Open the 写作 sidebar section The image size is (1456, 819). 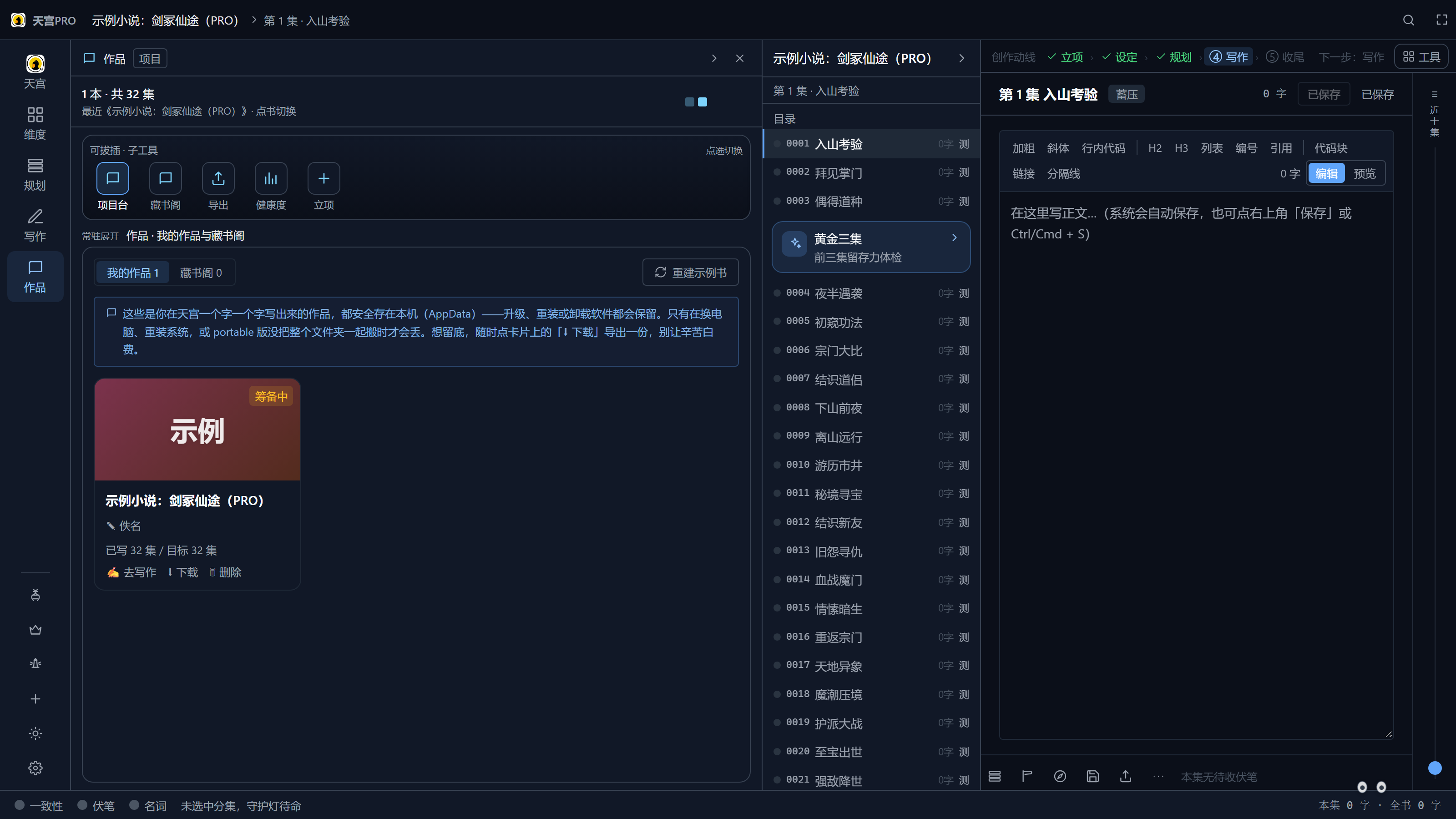35,225
